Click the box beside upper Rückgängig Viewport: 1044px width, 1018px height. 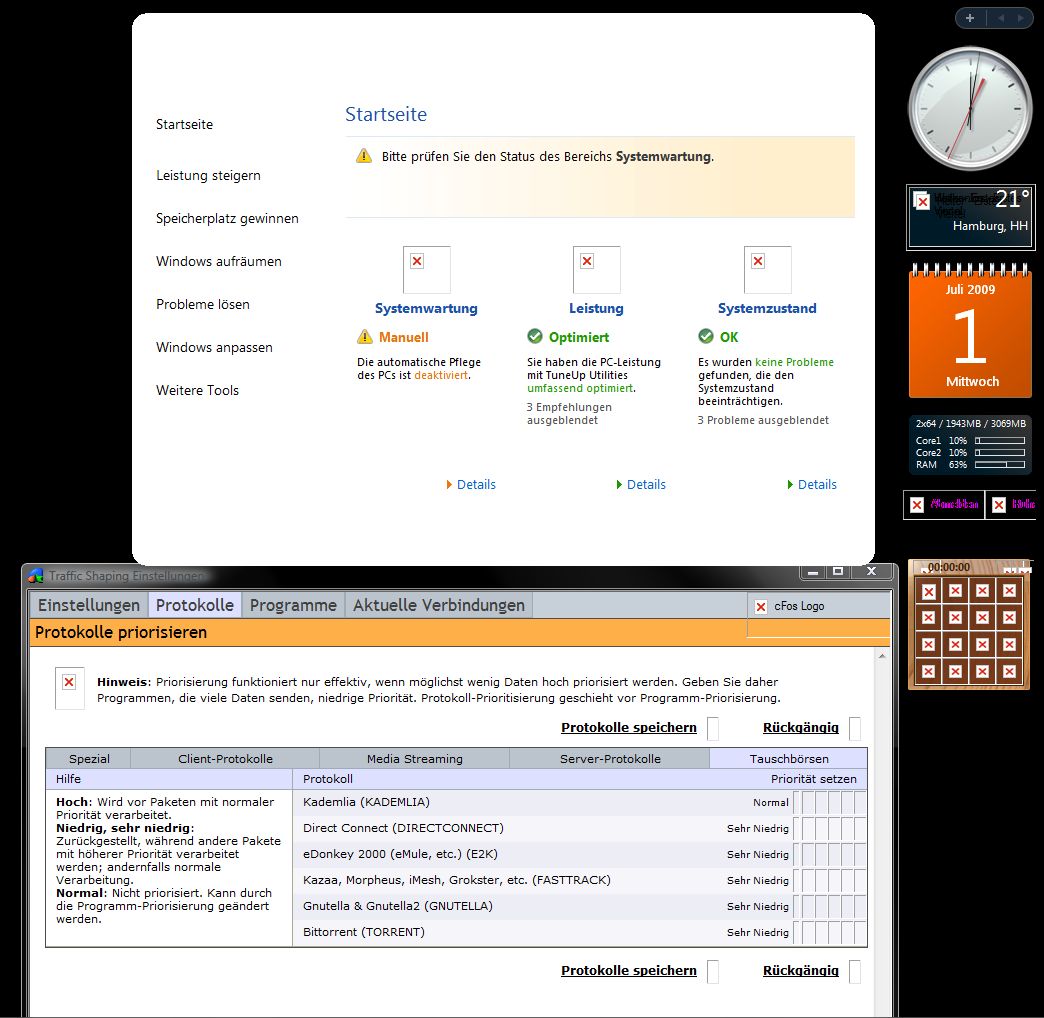855,728
